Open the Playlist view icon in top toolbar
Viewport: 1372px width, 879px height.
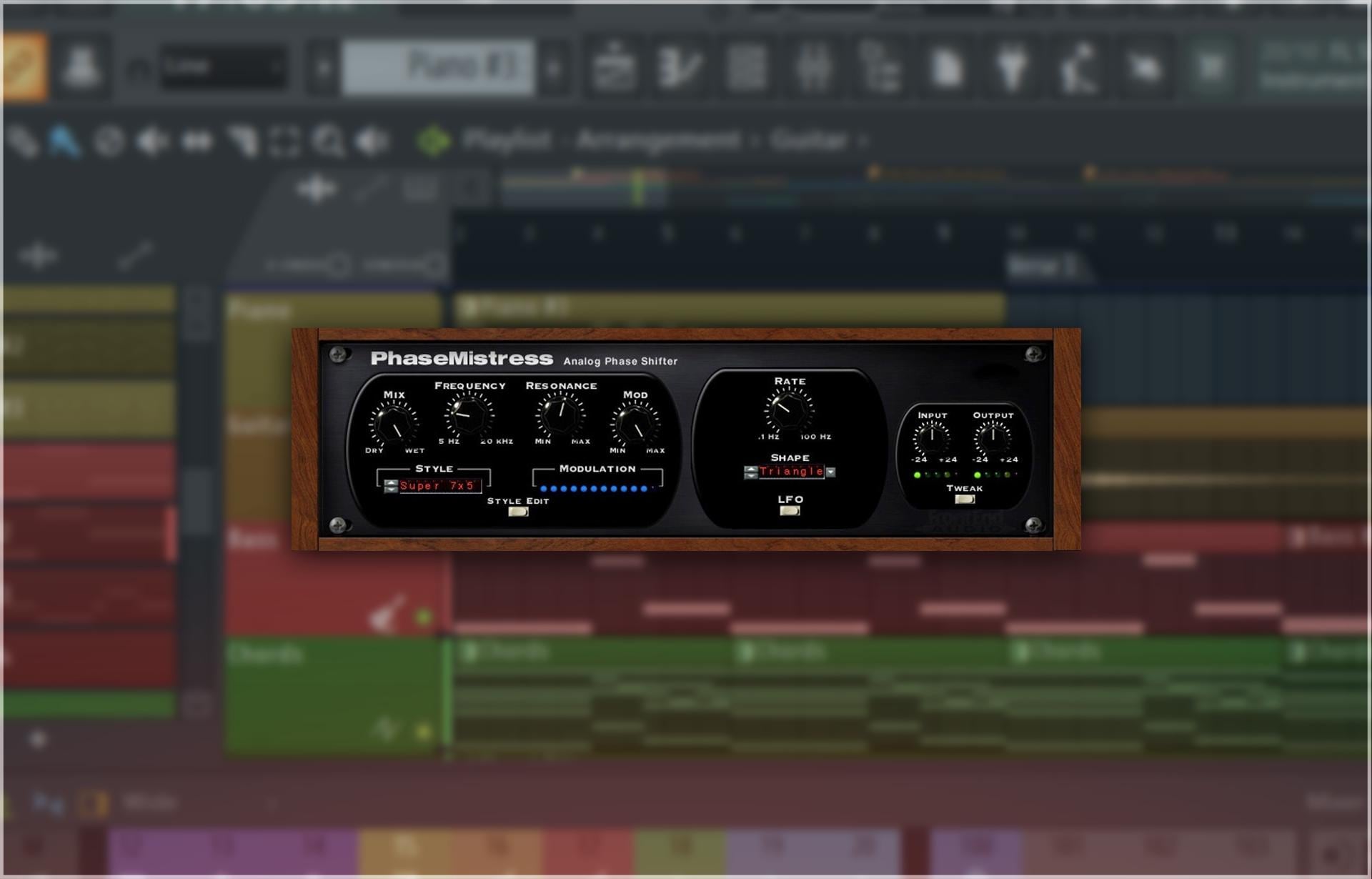pos(615,68)
